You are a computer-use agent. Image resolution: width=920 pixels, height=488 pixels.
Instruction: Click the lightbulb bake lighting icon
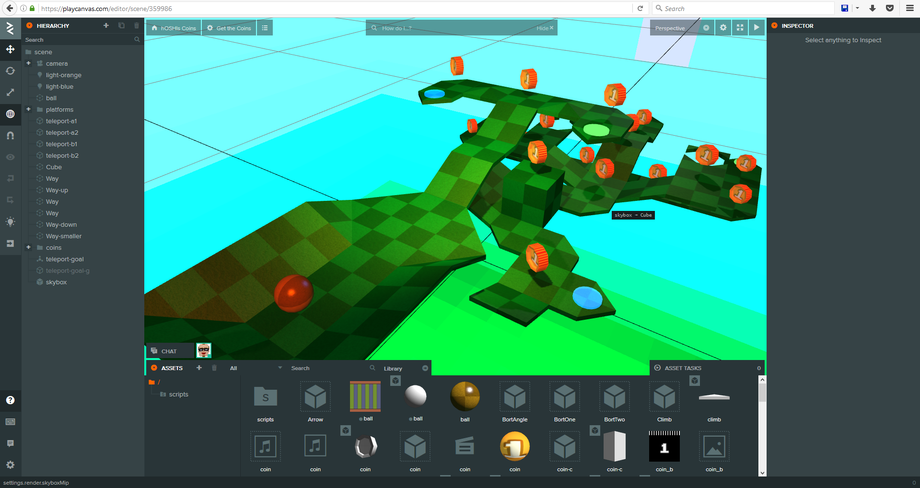point(10,221)
